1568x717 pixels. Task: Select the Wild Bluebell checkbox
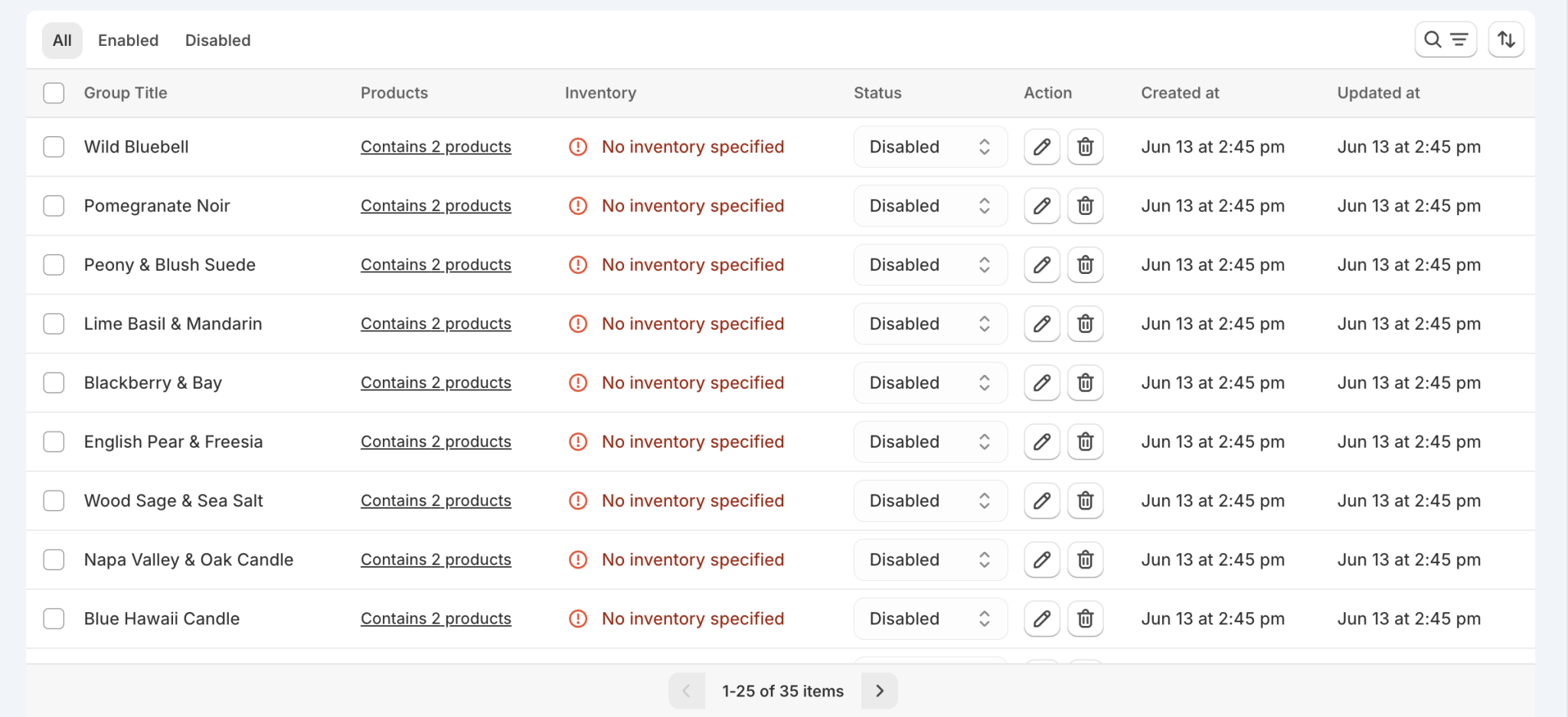pyautogui.click(x=54, y=146)
